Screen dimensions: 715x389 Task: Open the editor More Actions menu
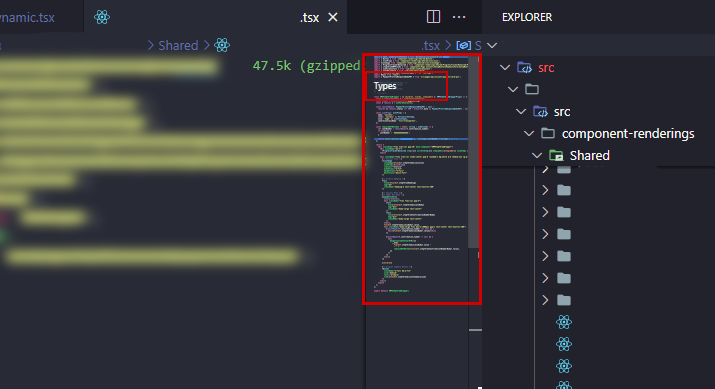click(459, 17)
